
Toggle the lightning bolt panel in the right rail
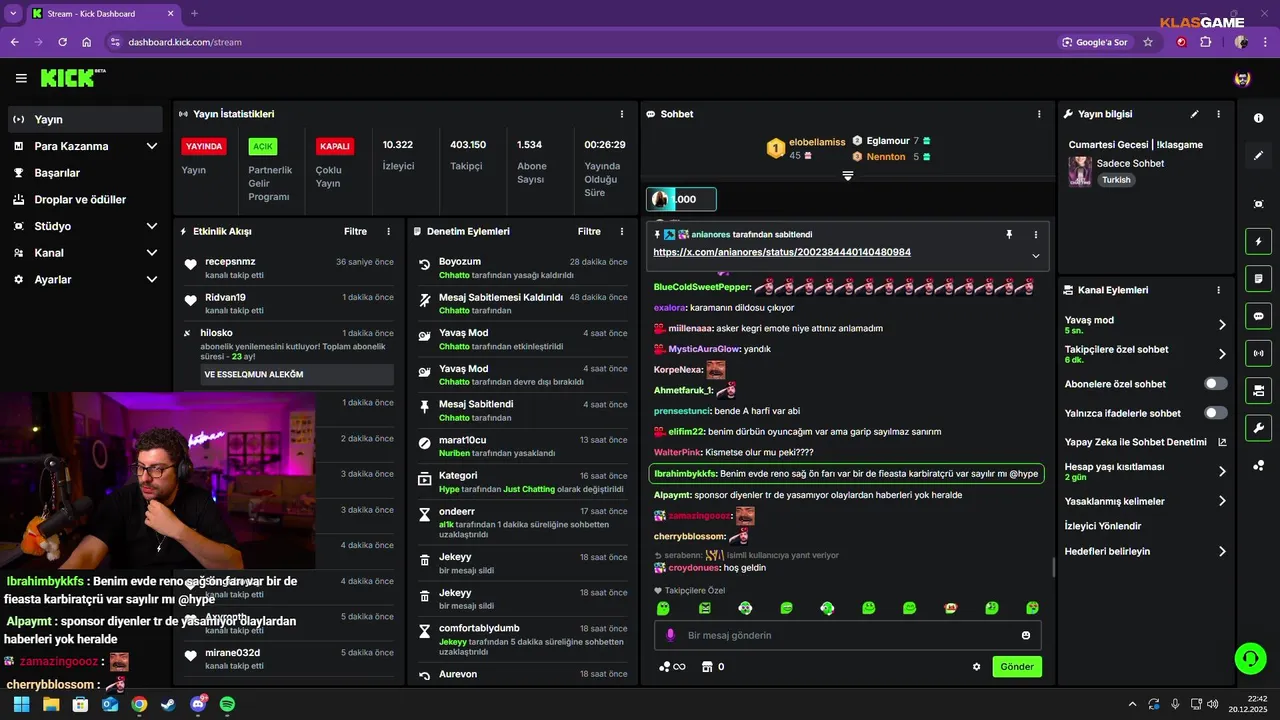coord(1258,241)
